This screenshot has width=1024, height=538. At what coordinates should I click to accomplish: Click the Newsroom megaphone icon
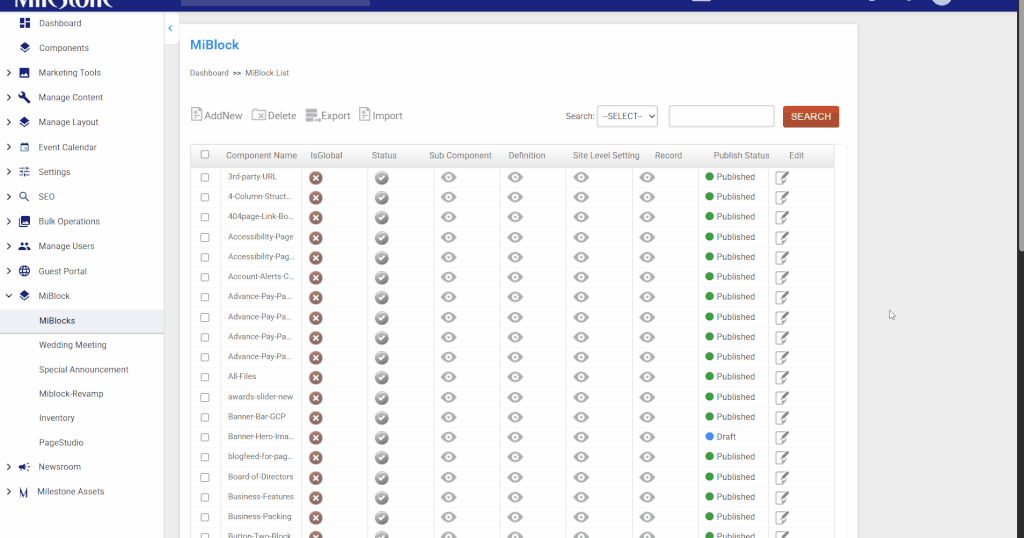pyautogui.click(x=24, y=467)
